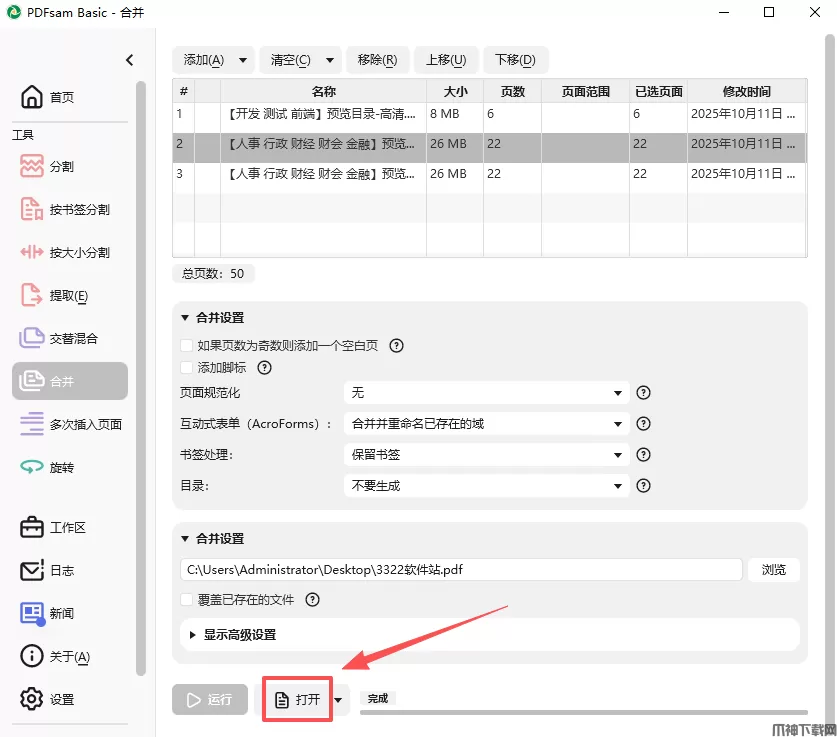Open the 提取 (Extract) tool icon

point(32,295)
